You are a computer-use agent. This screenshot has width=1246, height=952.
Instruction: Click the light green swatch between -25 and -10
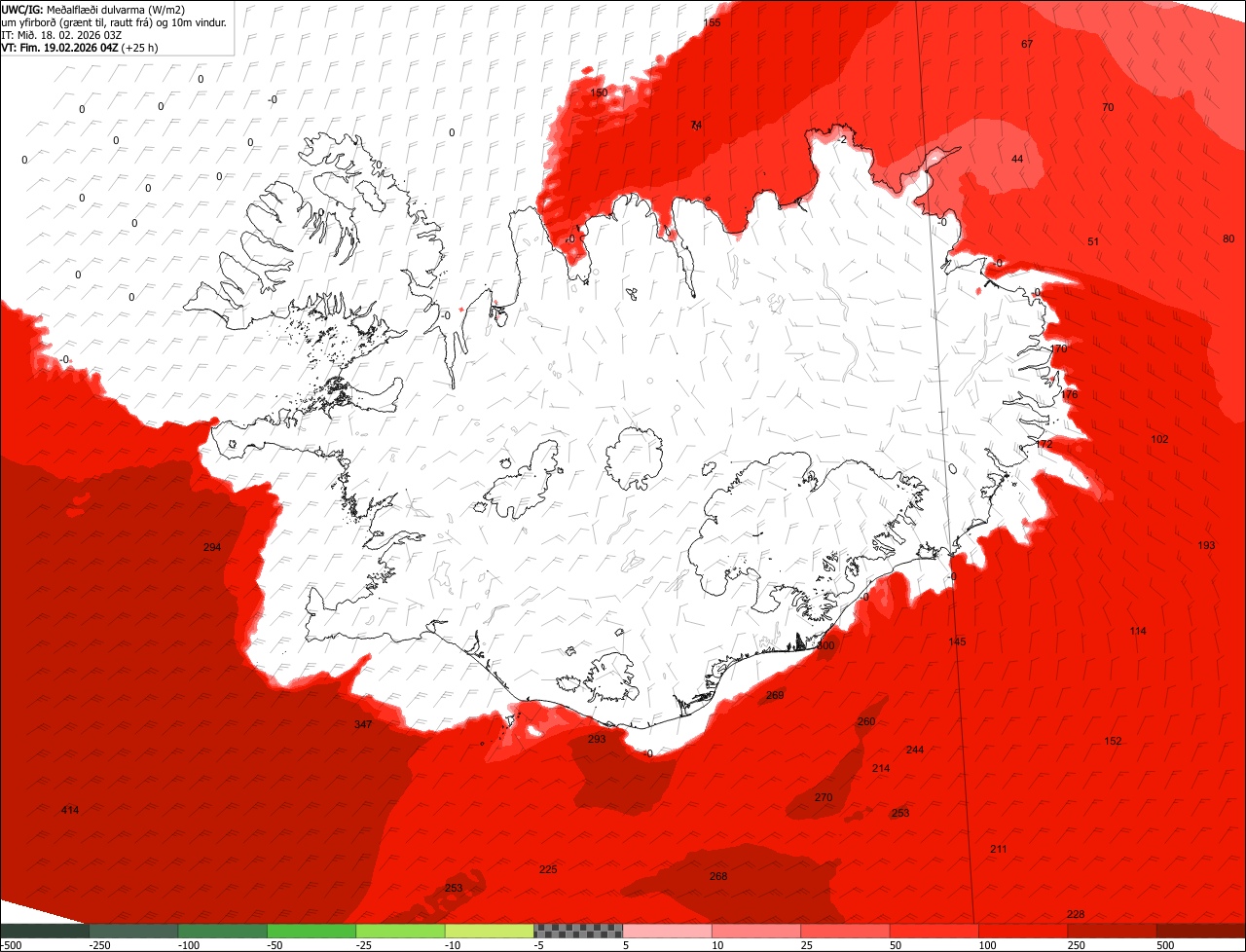400,931
